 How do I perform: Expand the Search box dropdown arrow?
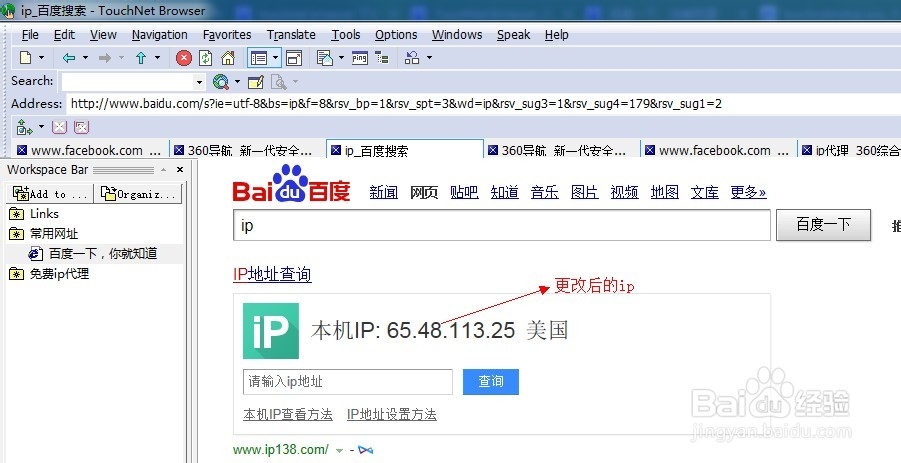coord(199,82)
